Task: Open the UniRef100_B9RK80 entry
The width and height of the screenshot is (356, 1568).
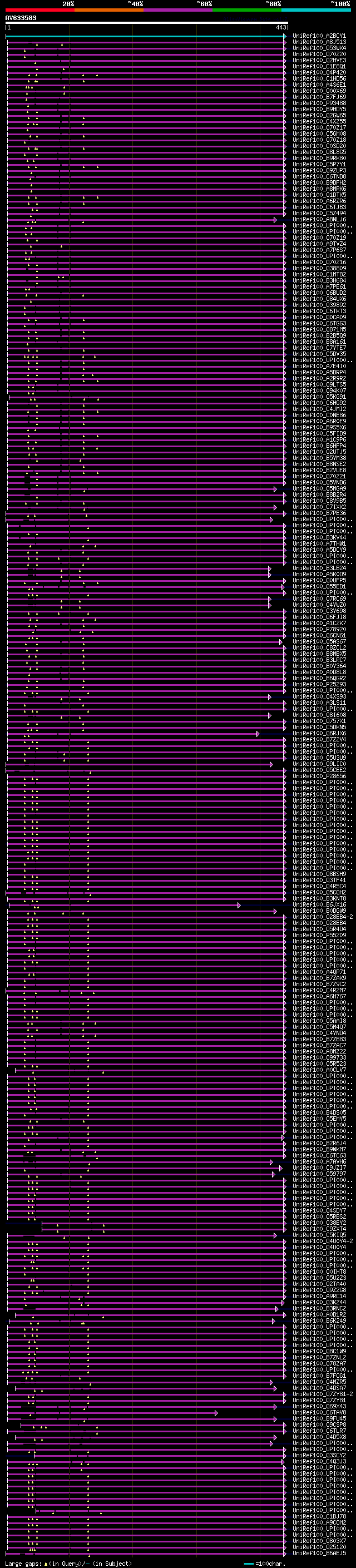Action: pos(319,159)
